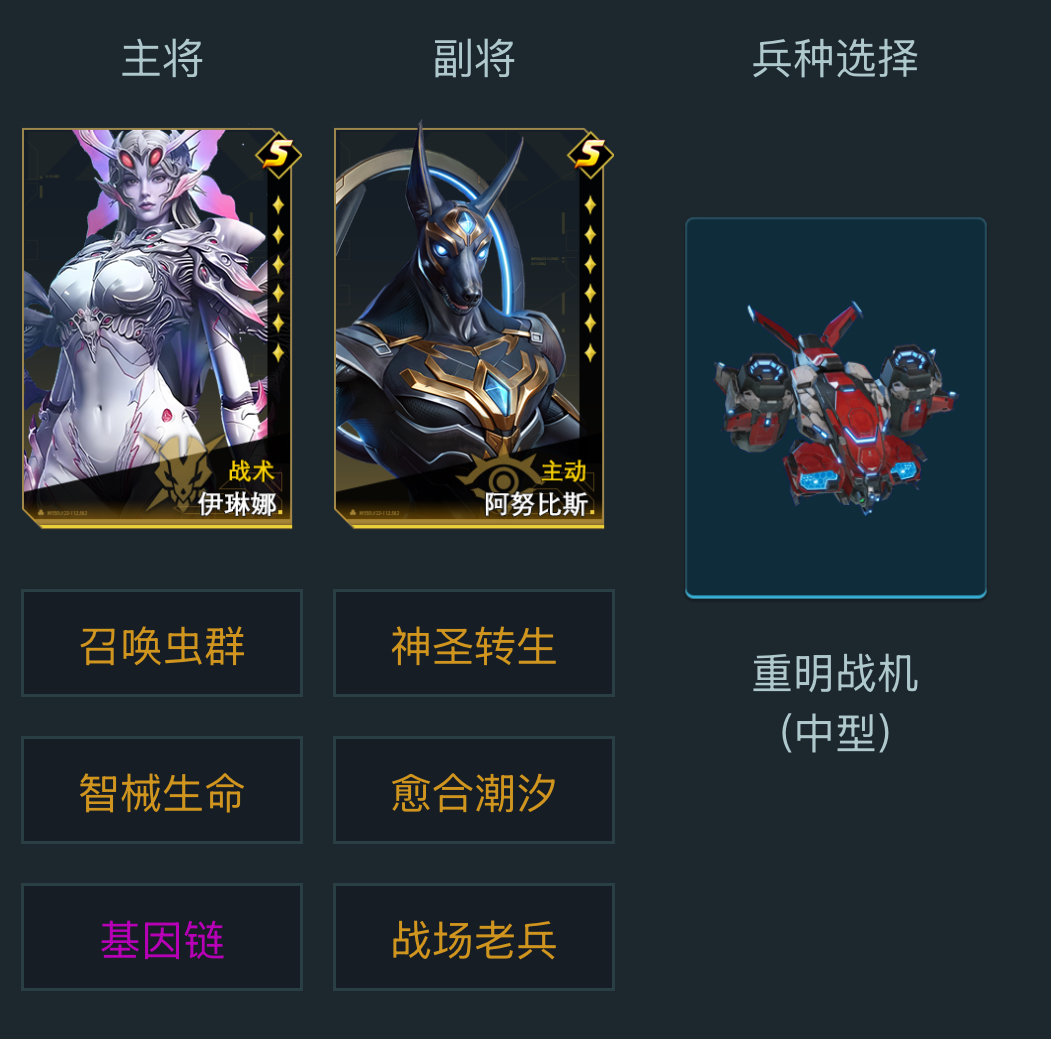Click the 战术 tag on 伊琳娜 card

(x=251, y=471)
